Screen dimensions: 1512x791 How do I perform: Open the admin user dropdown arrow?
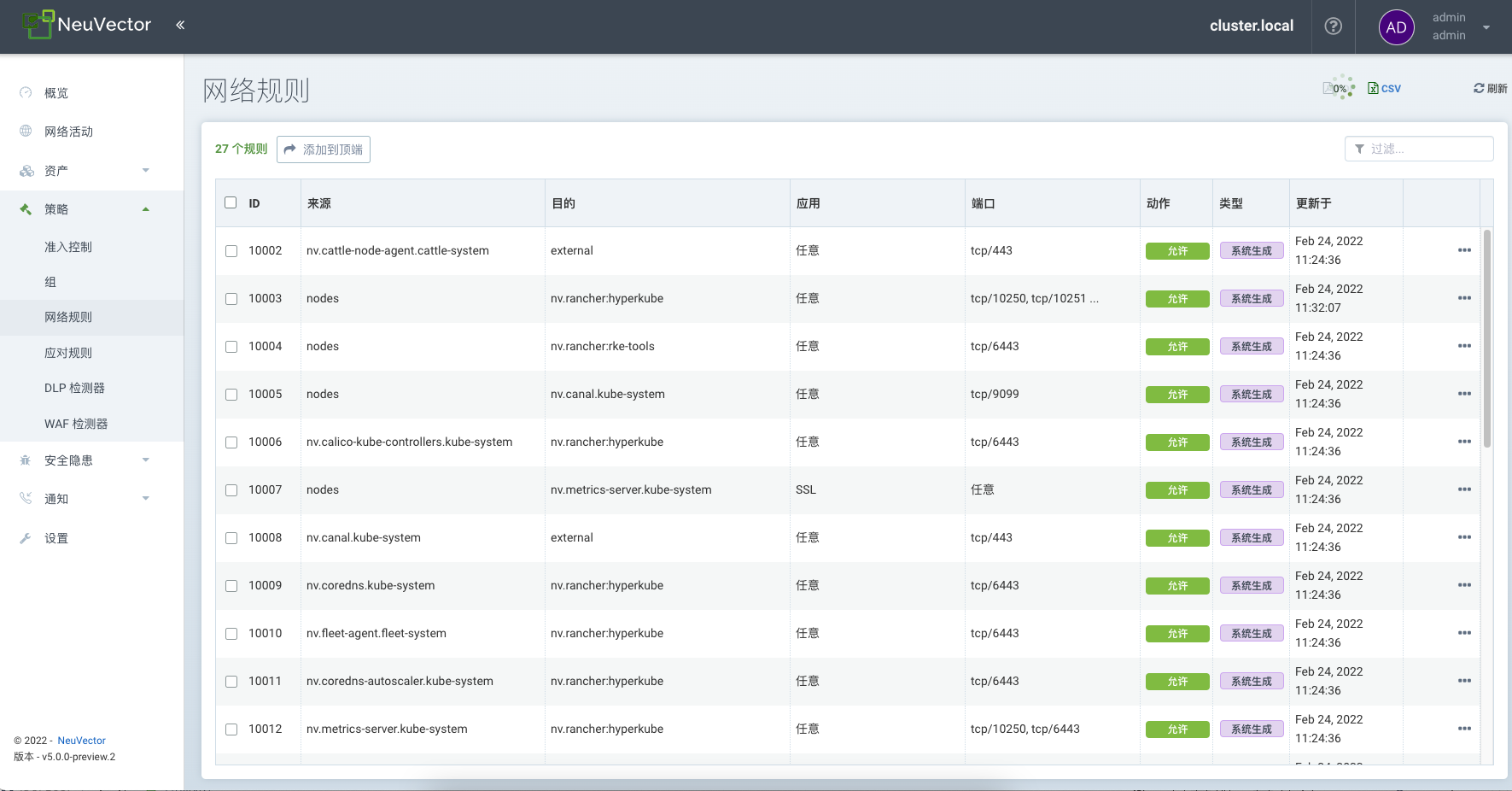pos(1486,27)
